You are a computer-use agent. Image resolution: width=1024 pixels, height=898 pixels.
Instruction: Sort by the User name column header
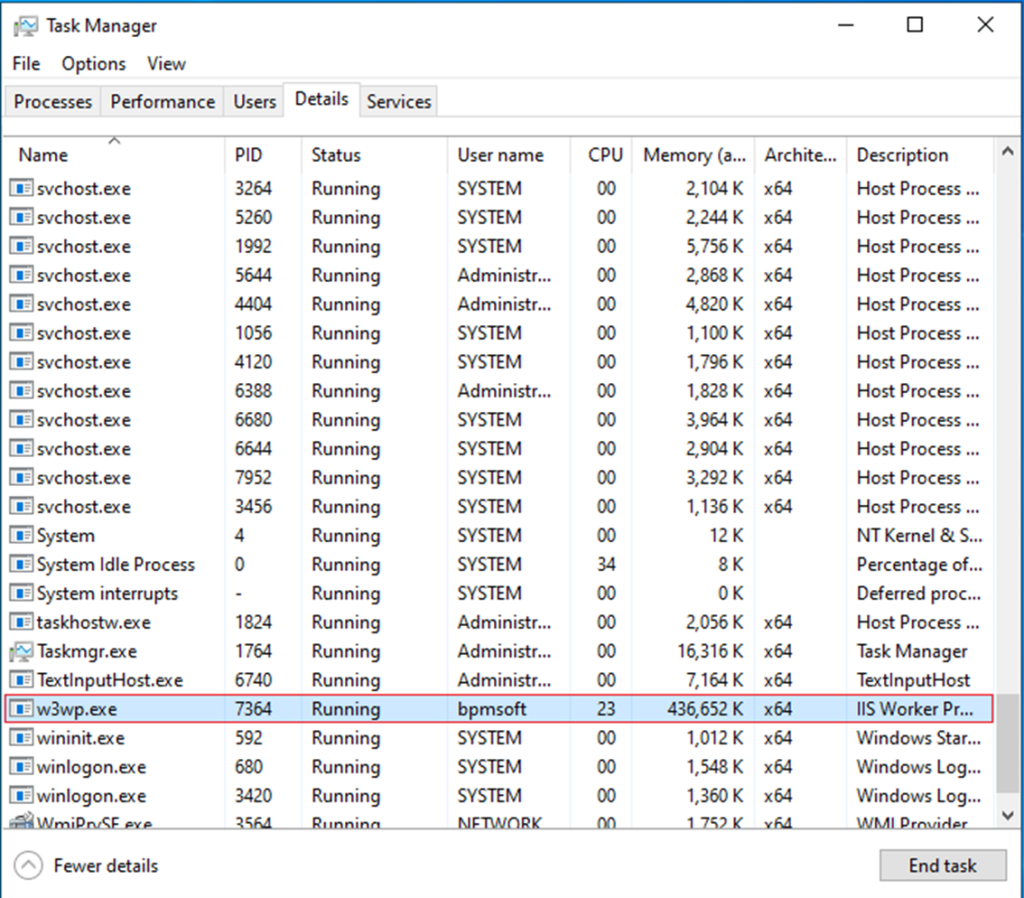click(x=509, y=155)
